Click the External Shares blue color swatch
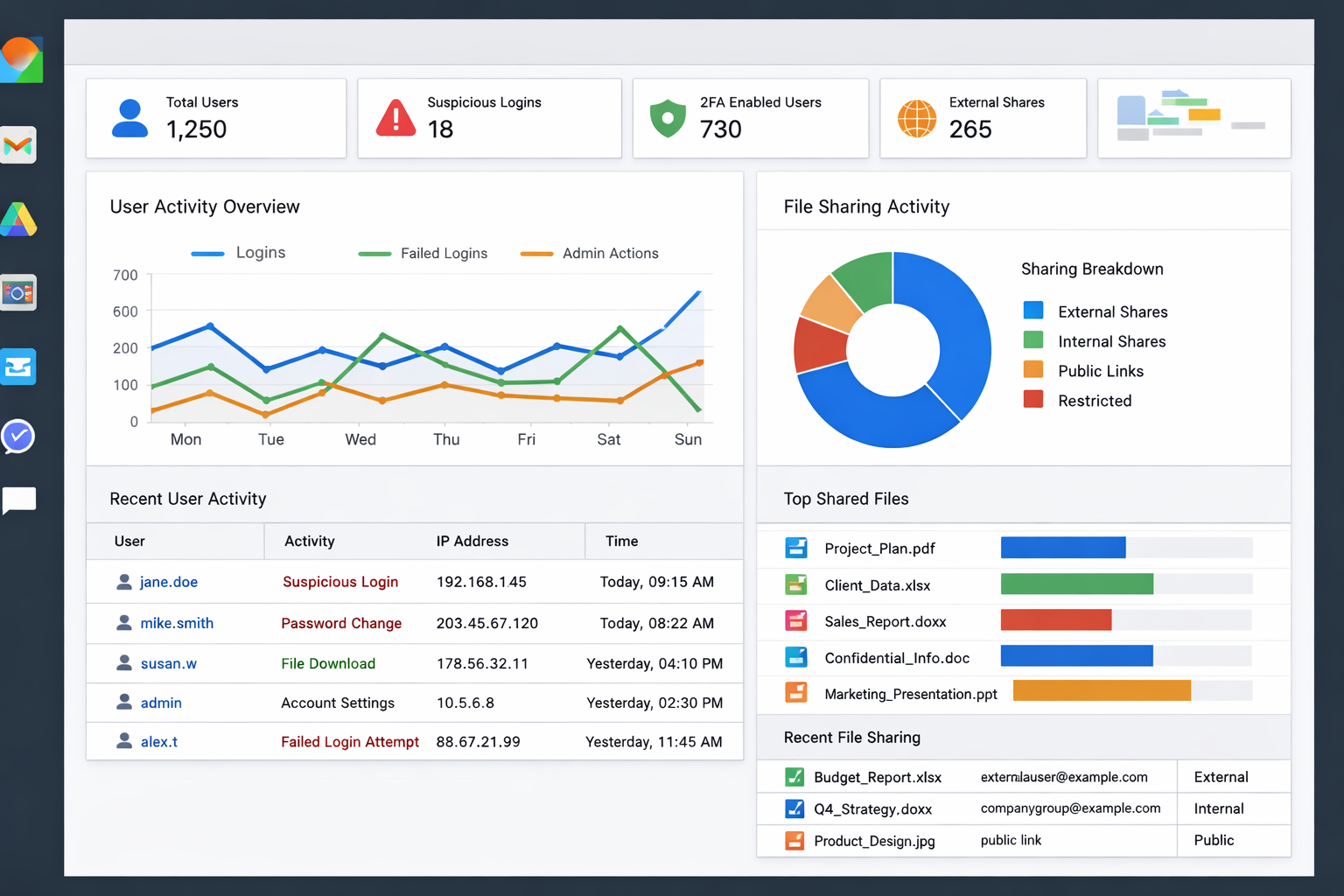The width and height of the screenshot is (1344, 896). tap(1033, 311)
